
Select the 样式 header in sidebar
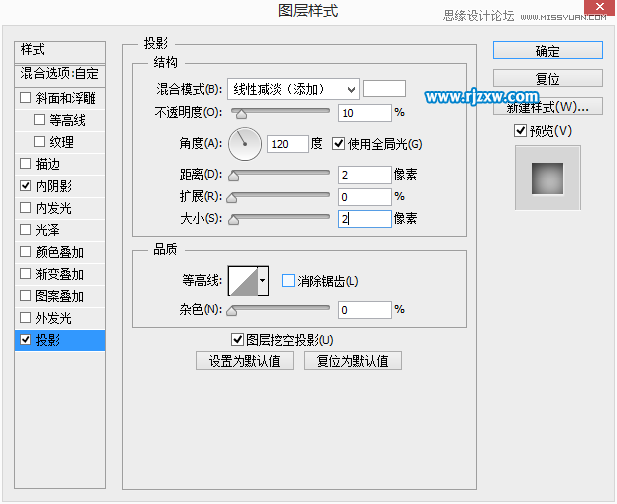pyautogui.click(x=60, y=52)
